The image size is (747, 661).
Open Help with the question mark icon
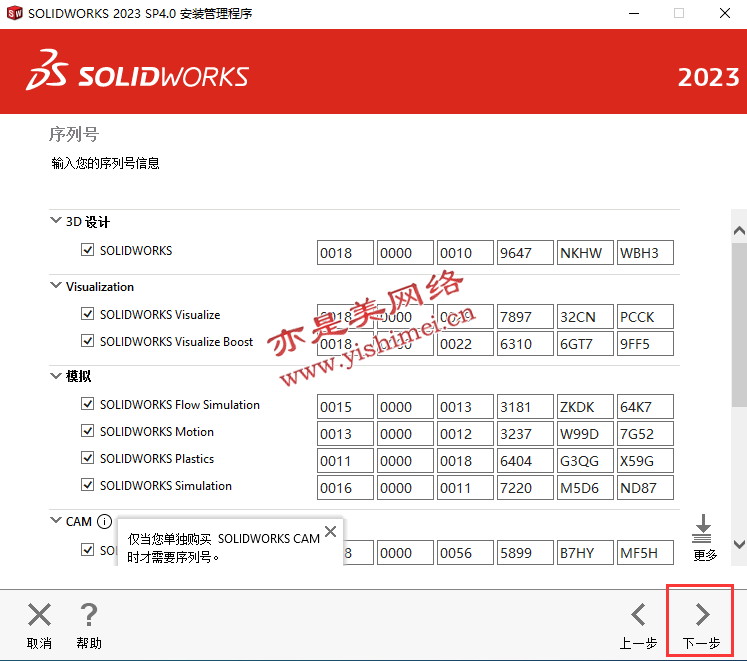(x=89, y=614)
